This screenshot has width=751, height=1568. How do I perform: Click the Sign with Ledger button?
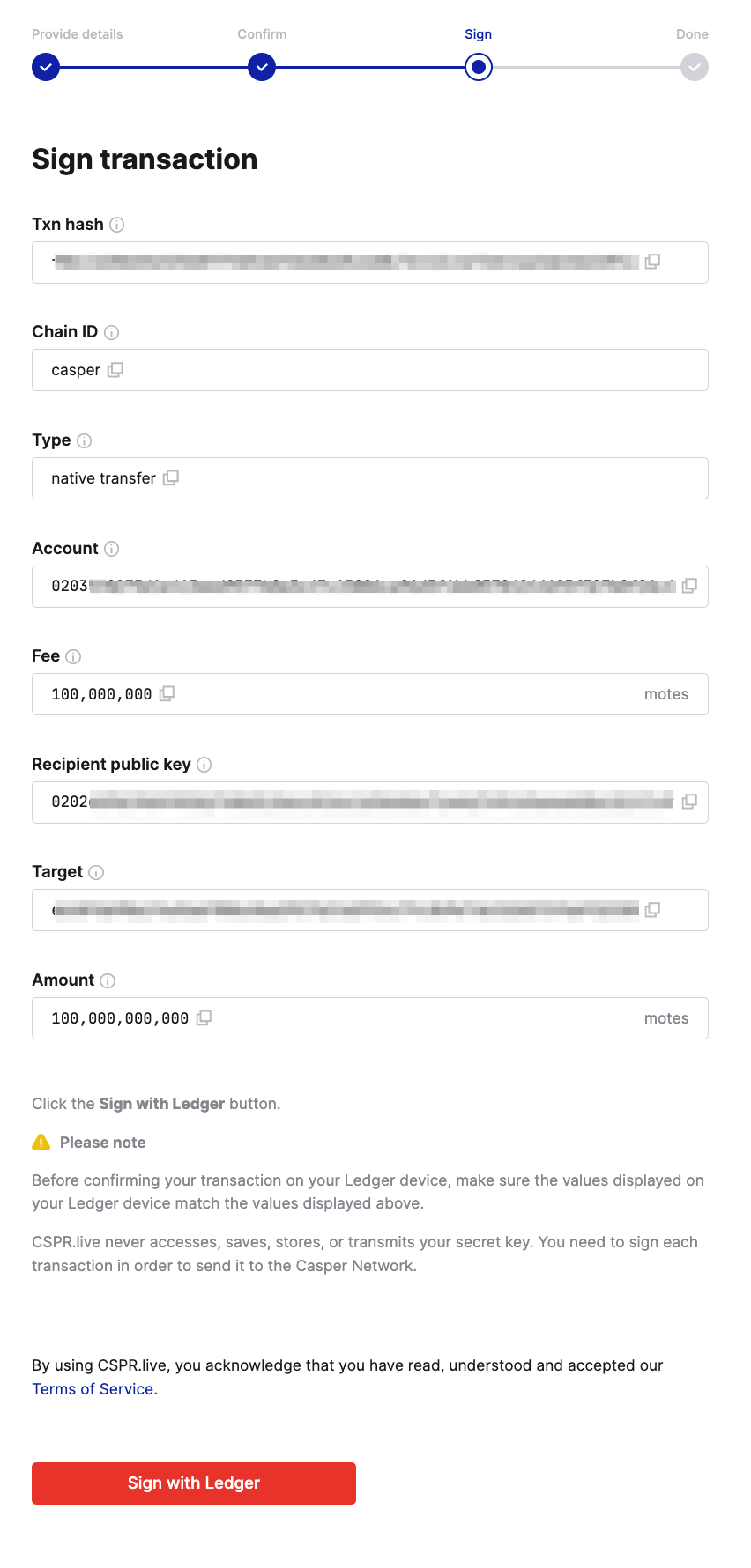tap(194, 1483)
